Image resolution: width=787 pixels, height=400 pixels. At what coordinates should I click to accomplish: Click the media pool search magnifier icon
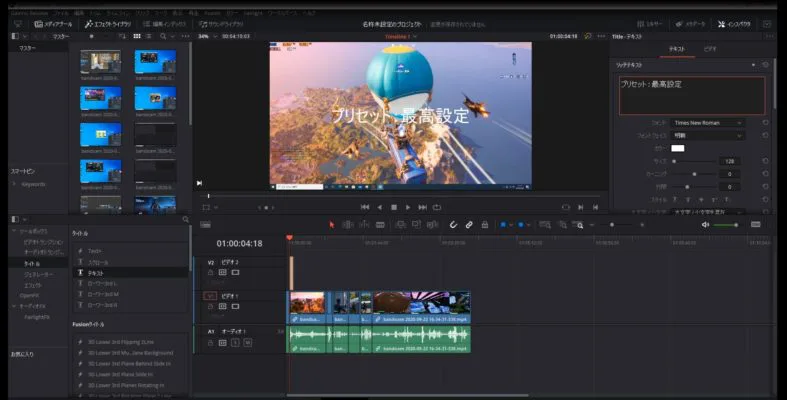[163, 36]
